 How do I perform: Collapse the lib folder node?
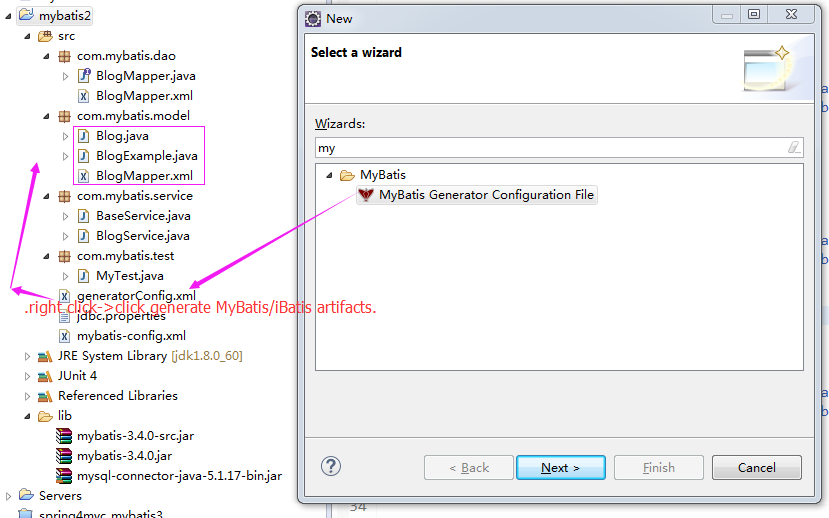click(x=27, y=417)
